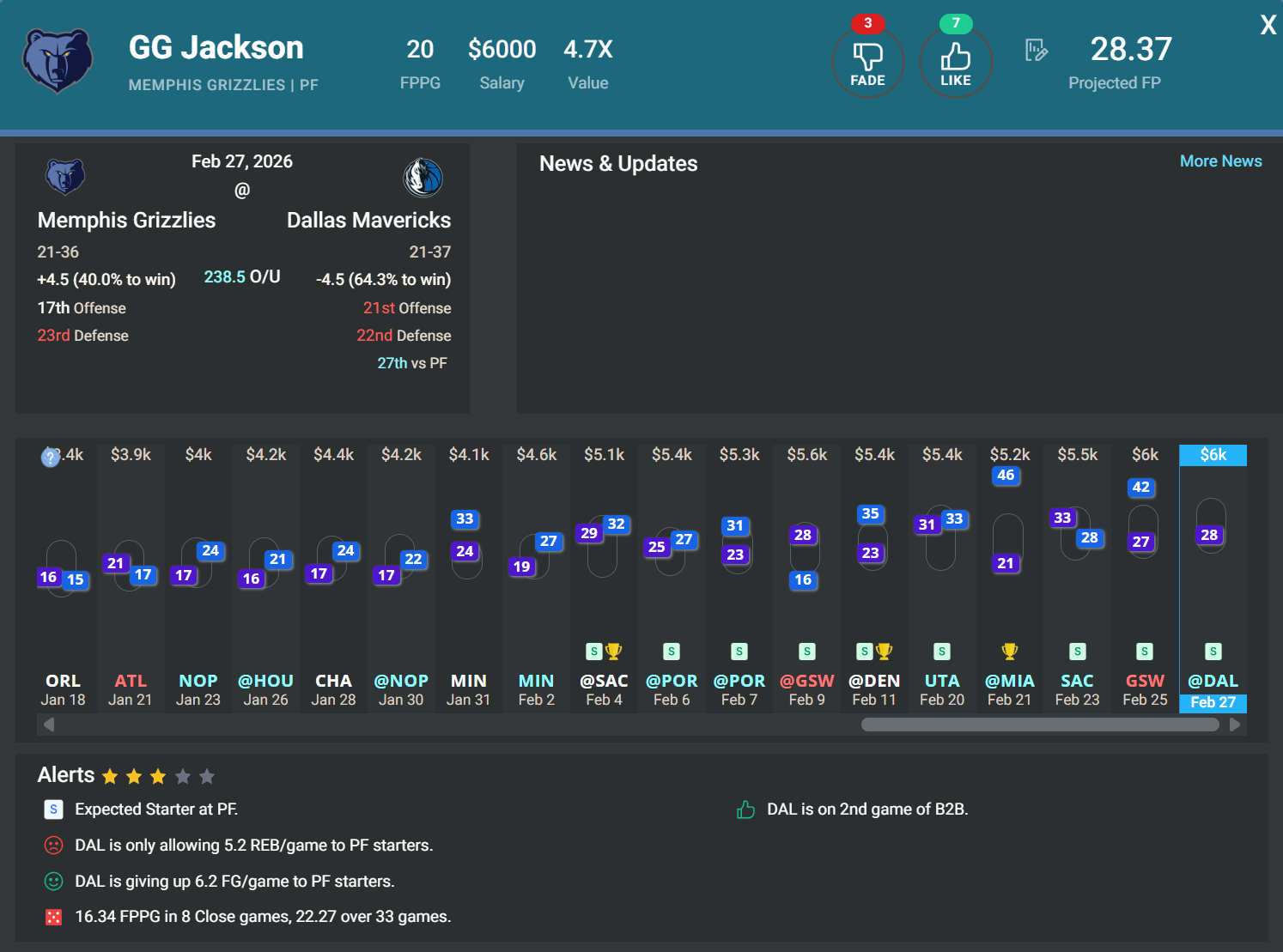1283x952 pixels.
Task: Click the 42 points badge for GSW Feb 25
Action: 1141,487
